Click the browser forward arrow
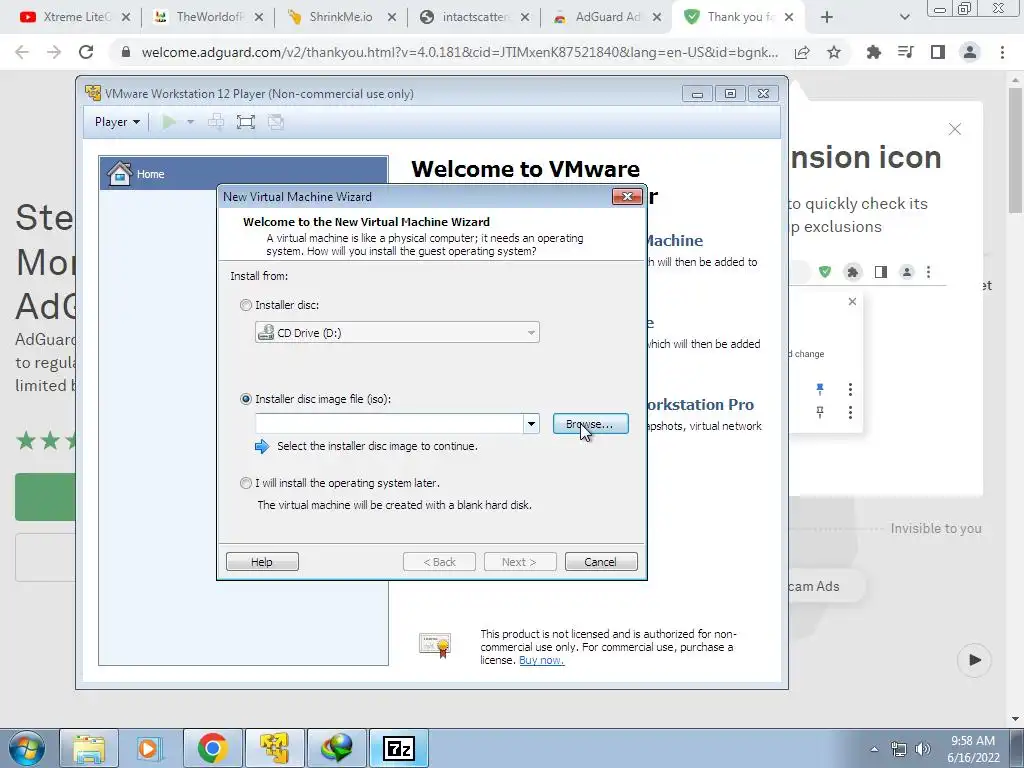1024x768 pixels. pos(54,52)
